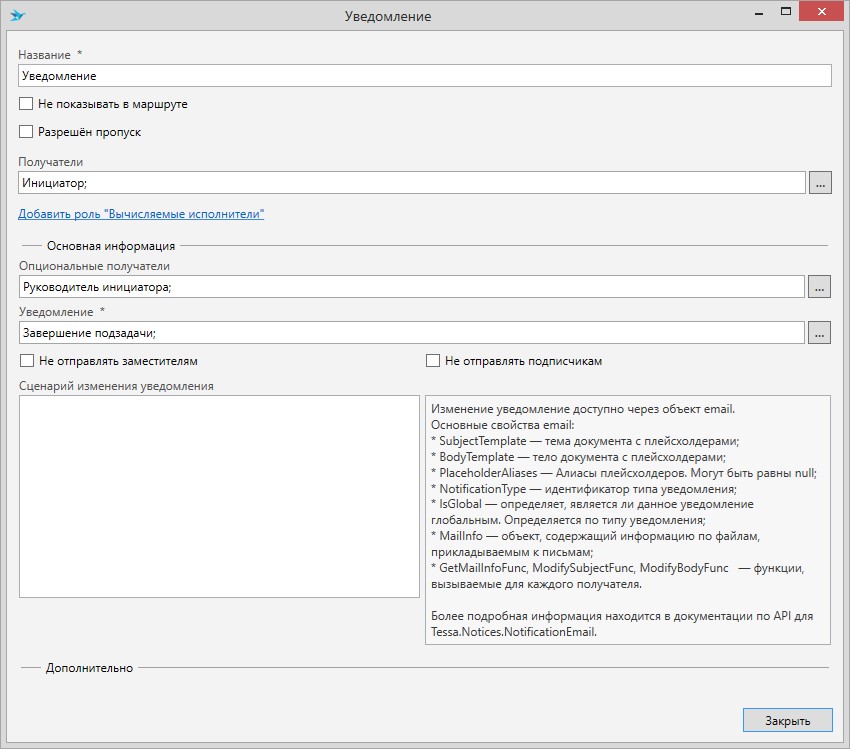Click the Получатели field containing Инициатор
The width and height of the screenshot is (850, 749).
(x=411, y=183)
